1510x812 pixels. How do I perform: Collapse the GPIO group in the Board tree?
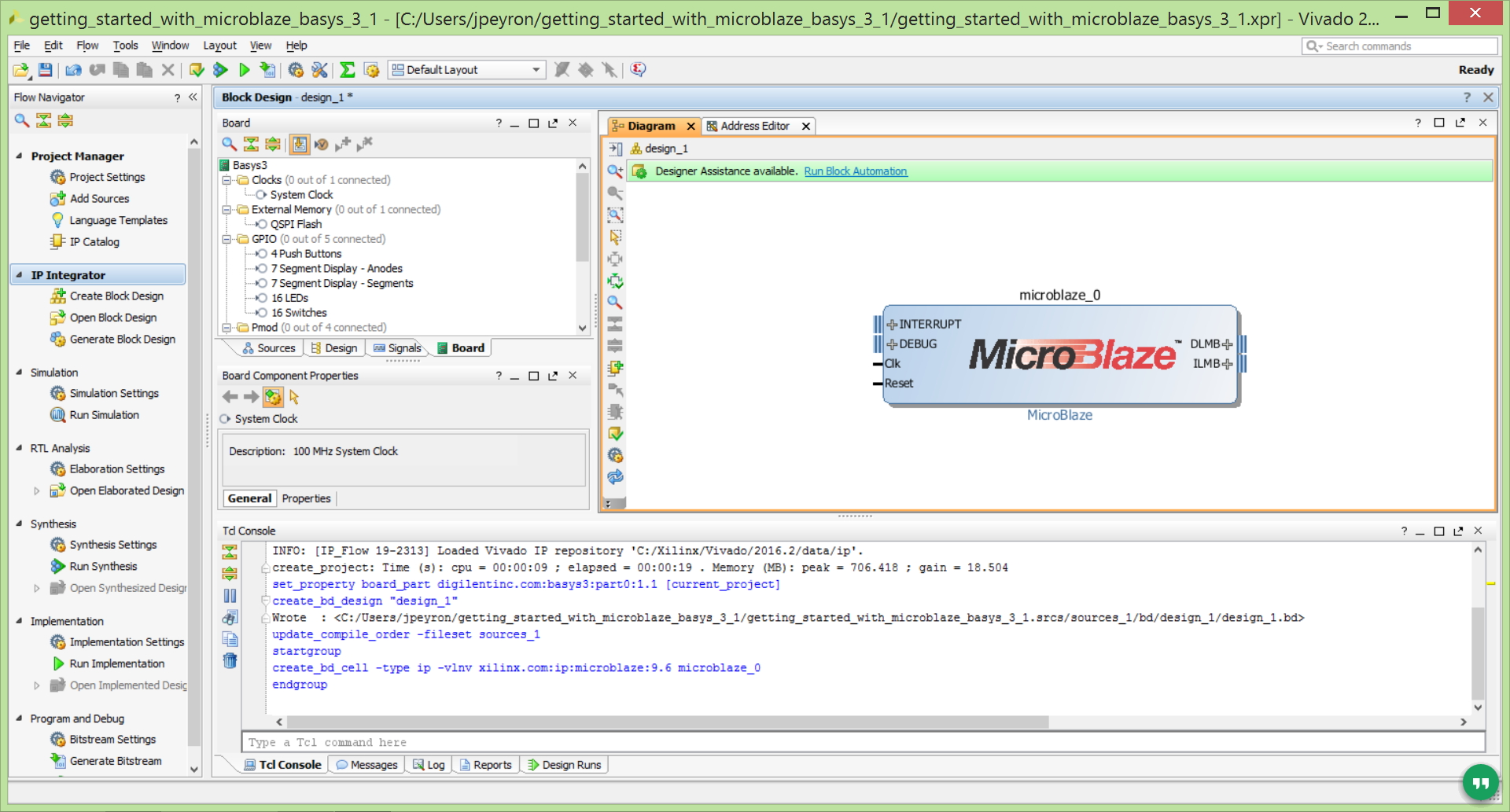(226, 240)
